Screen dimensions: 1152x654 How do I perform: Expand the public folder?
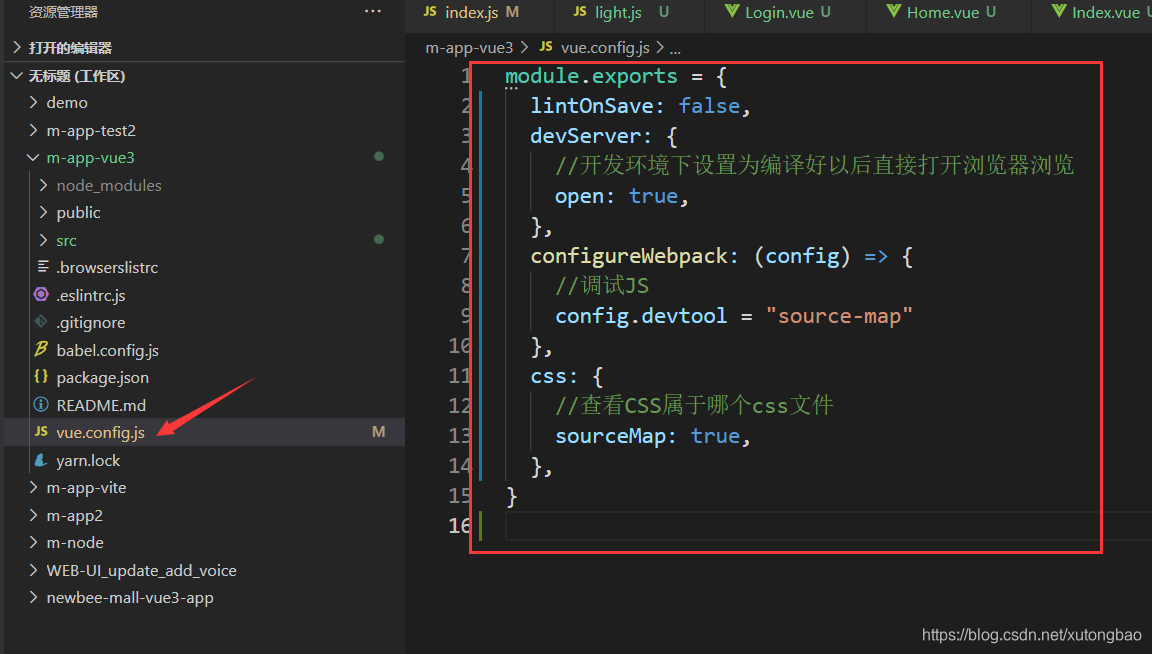(43, 212)
